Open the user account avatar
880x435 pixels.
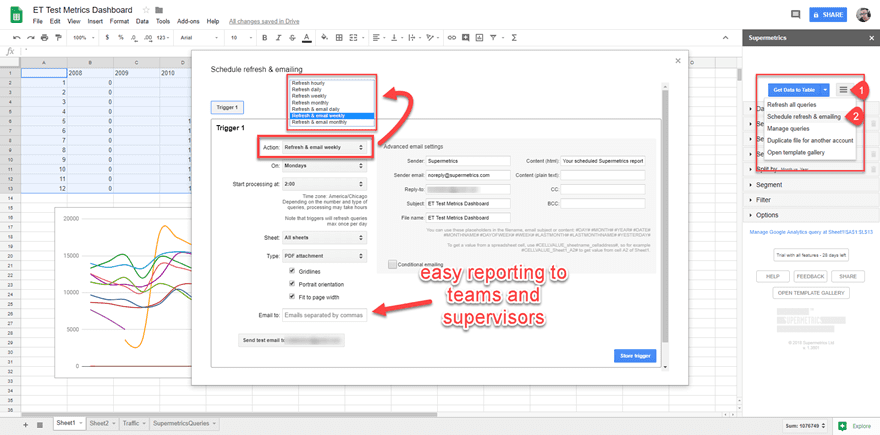coord(863,15)
